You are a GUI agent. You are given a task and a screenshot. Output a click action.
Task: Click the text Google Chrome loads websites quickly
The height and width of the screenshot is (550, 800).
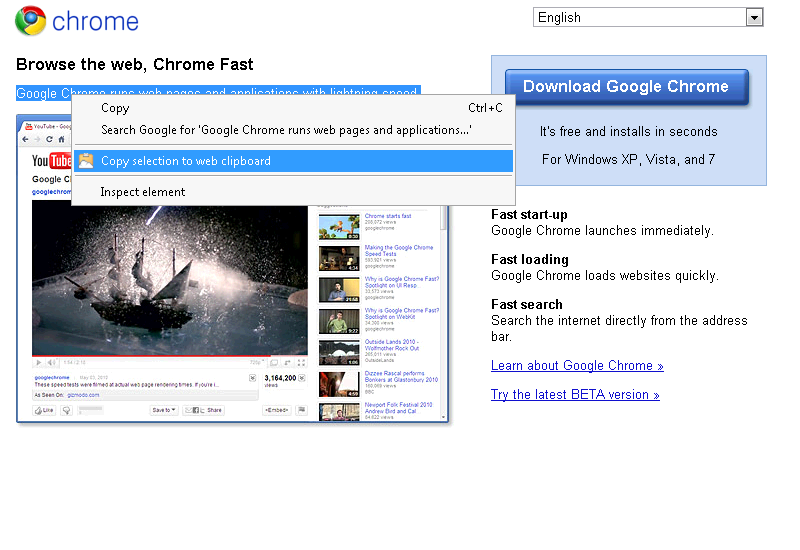(x=605, y=276)
